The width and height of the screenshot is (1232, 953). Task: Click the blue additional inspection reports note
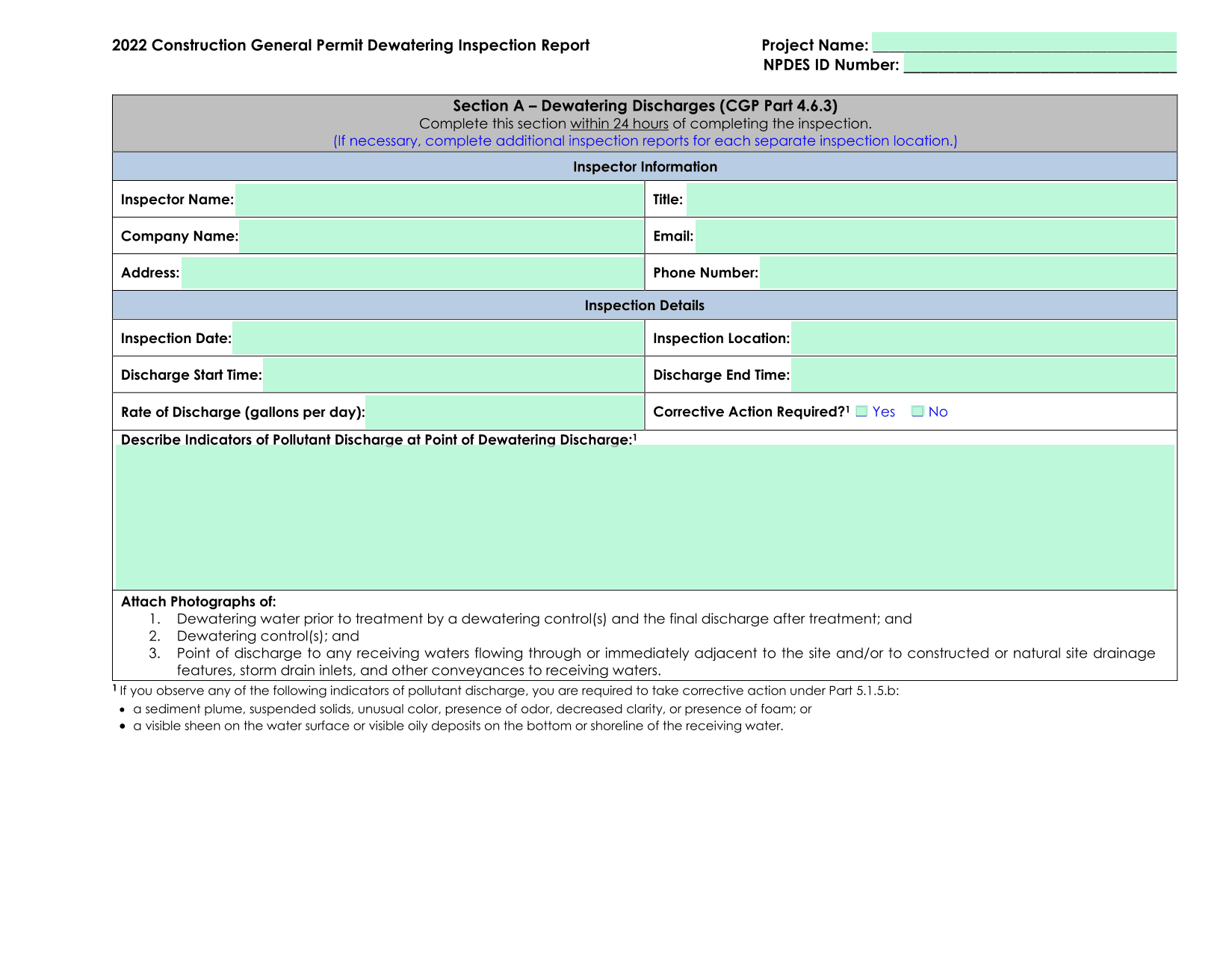[x=645, y=141]
